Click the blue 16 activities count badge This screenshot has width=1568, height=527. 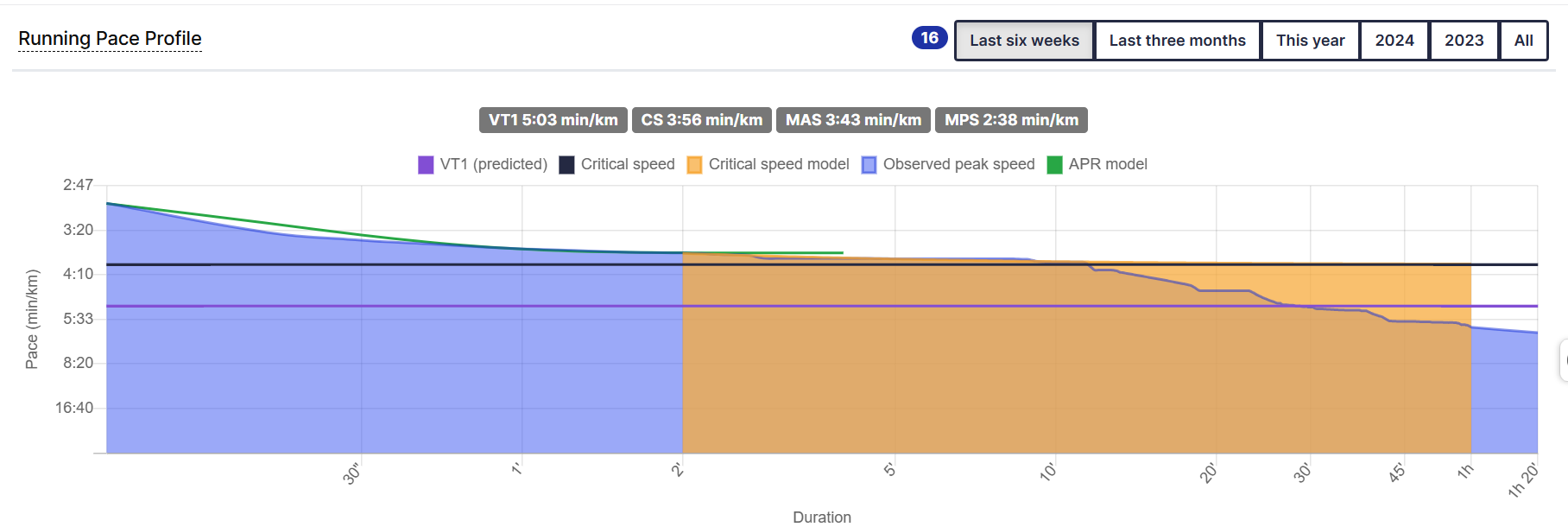[929, 38]
